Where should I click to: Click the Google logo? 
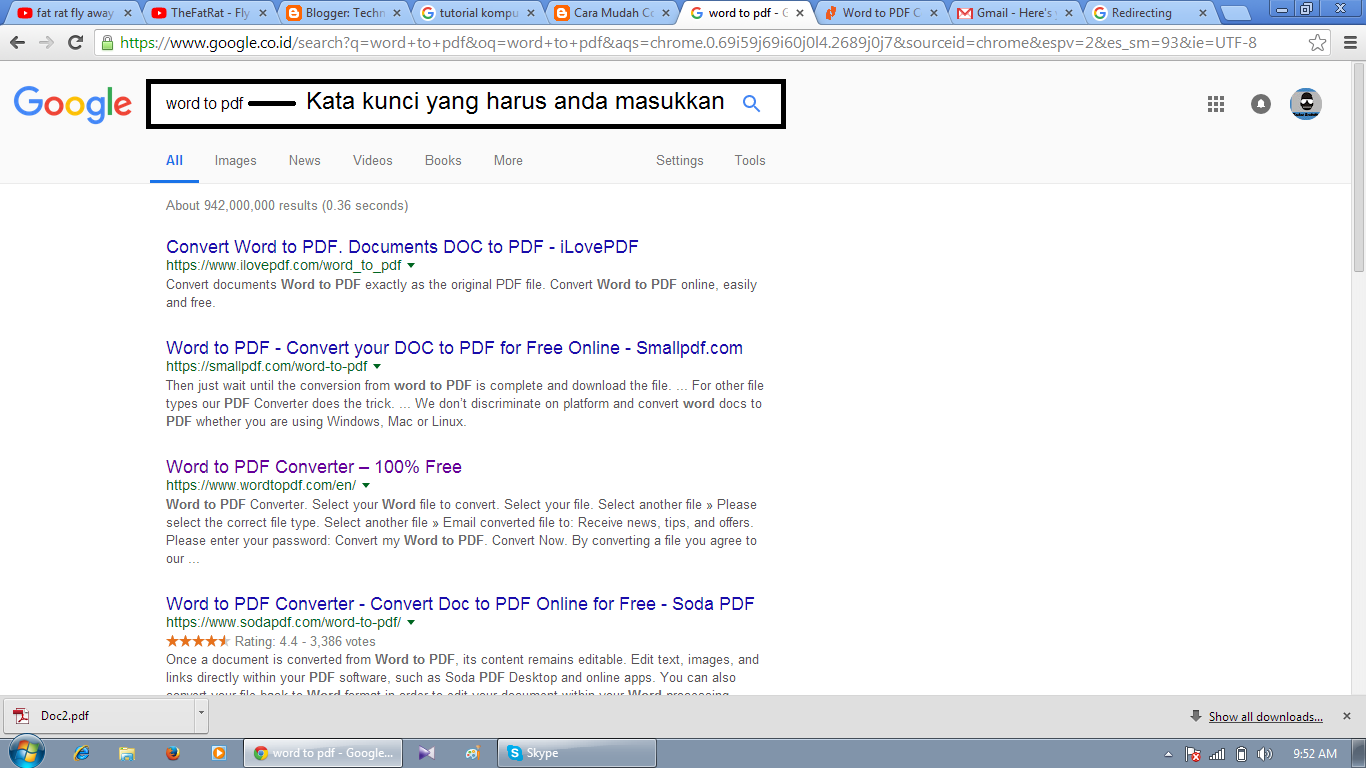click(73, 104)
